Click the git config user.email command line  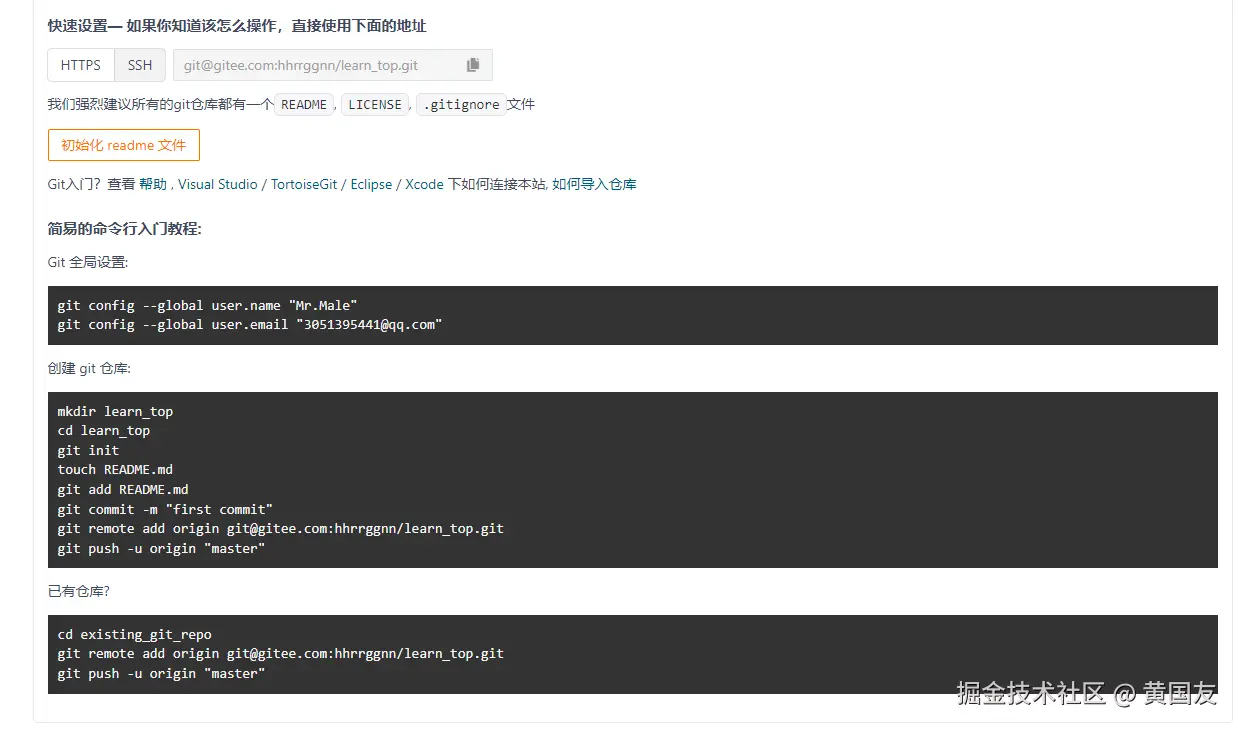click(x=249, y=324)
